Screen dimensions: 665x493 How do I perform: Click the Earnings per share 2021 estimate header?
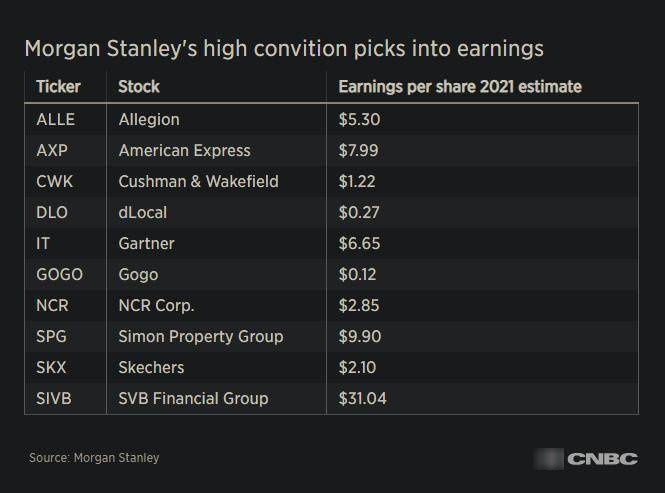460,87
